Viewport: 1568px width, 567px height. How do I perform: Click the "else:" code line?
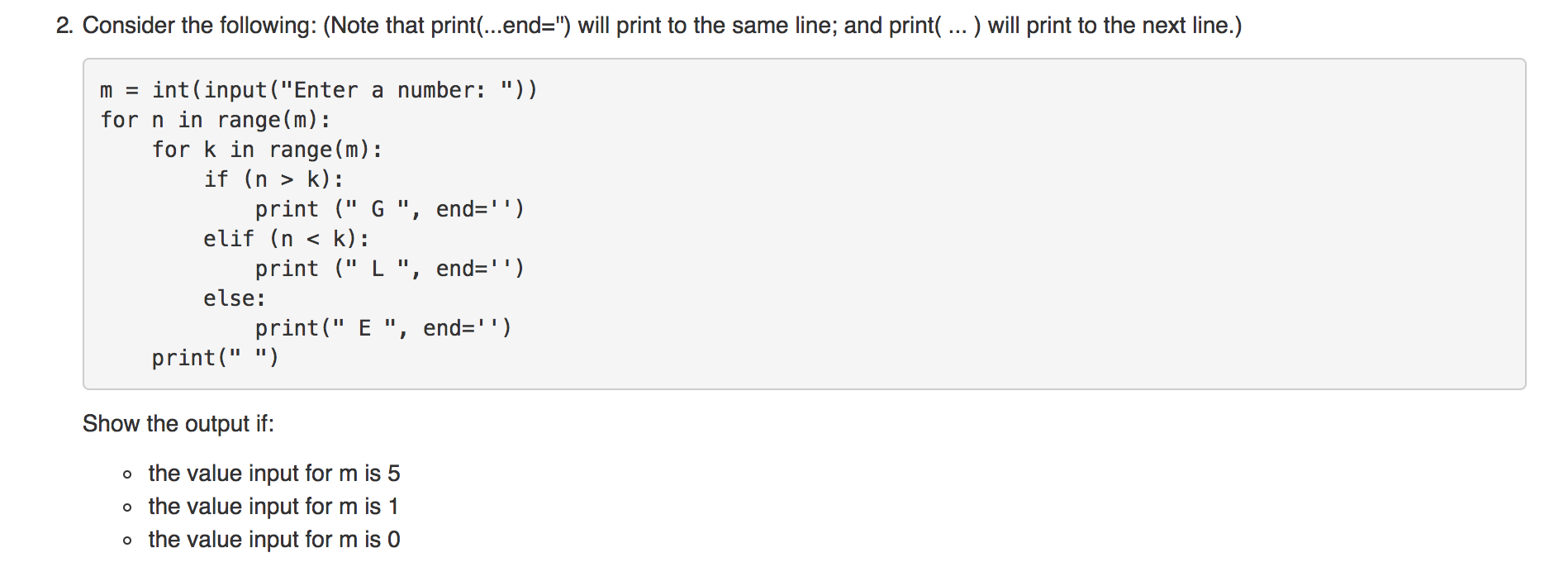235,298
